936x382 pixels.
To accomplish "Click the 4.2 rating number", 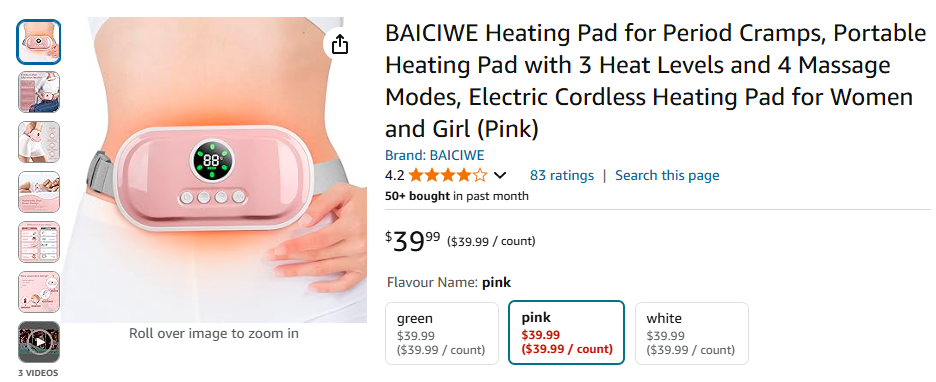I will point(395,175).
